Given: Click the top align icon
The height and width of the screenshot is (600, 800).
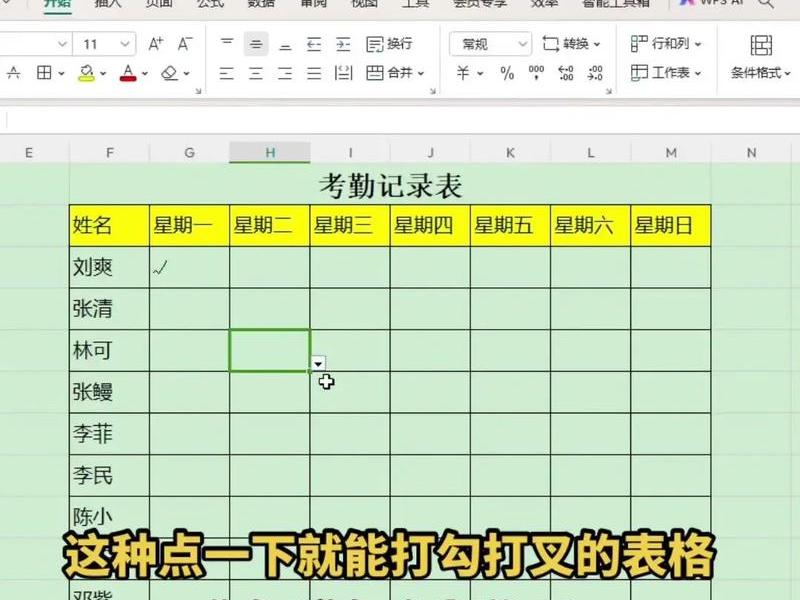Looking at the screenshot, I should click(x=227, y=44).
